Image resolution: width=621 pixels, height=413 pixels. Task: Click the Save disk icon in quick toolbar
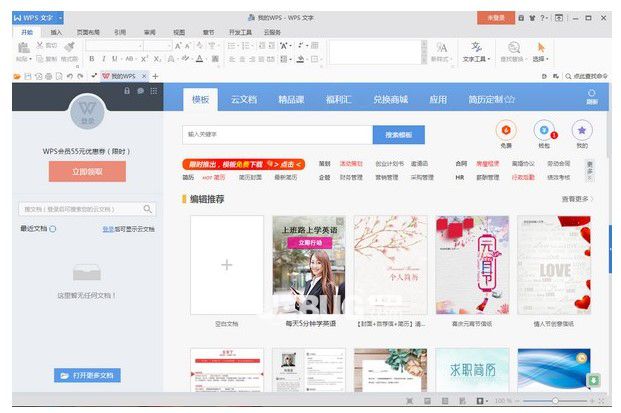click(x=28, y=76)
